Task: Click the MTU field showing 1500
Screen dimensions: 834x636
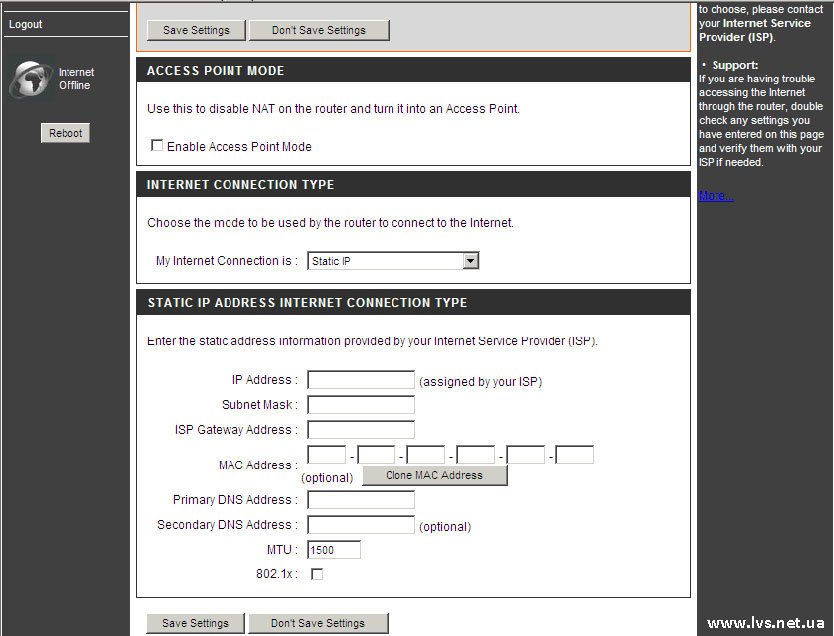Action: click(334, 550)
